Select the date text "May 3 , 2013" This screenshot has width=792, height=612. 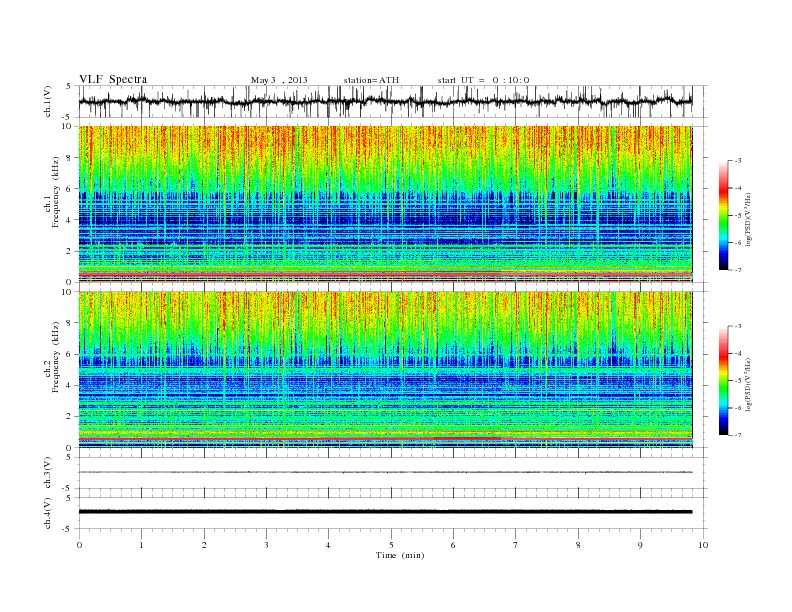pos(279,80)
